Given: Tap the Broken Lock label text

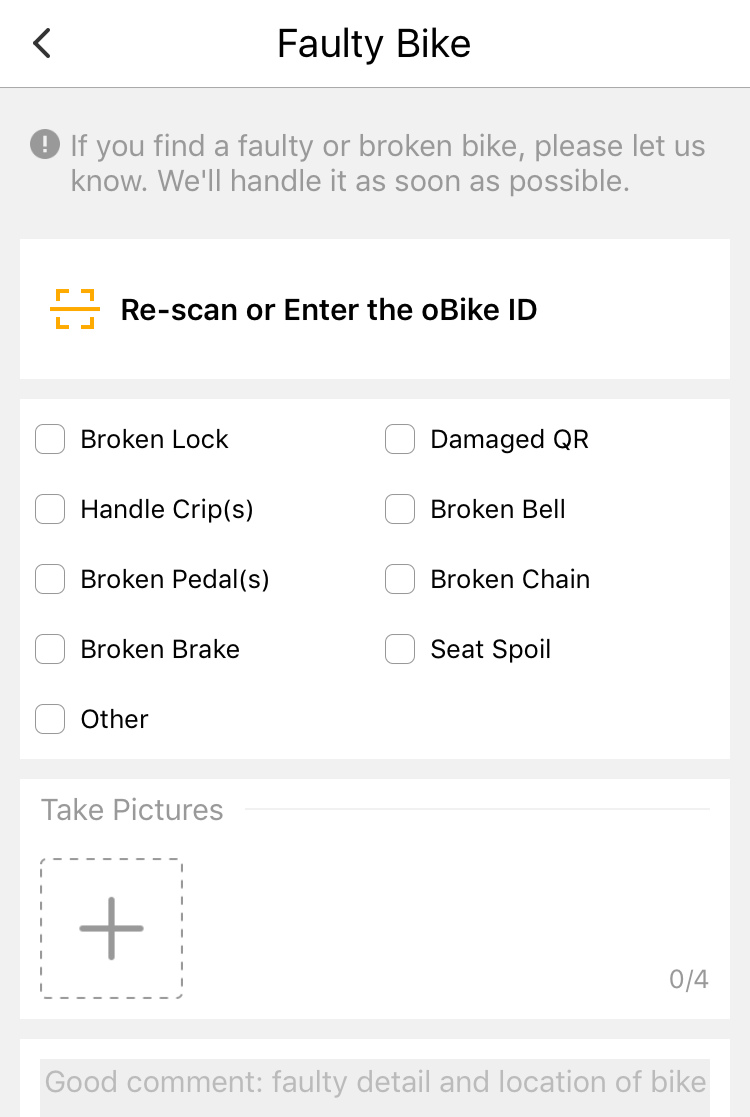Looking at the screenshot, I should (x=154, y=440).
